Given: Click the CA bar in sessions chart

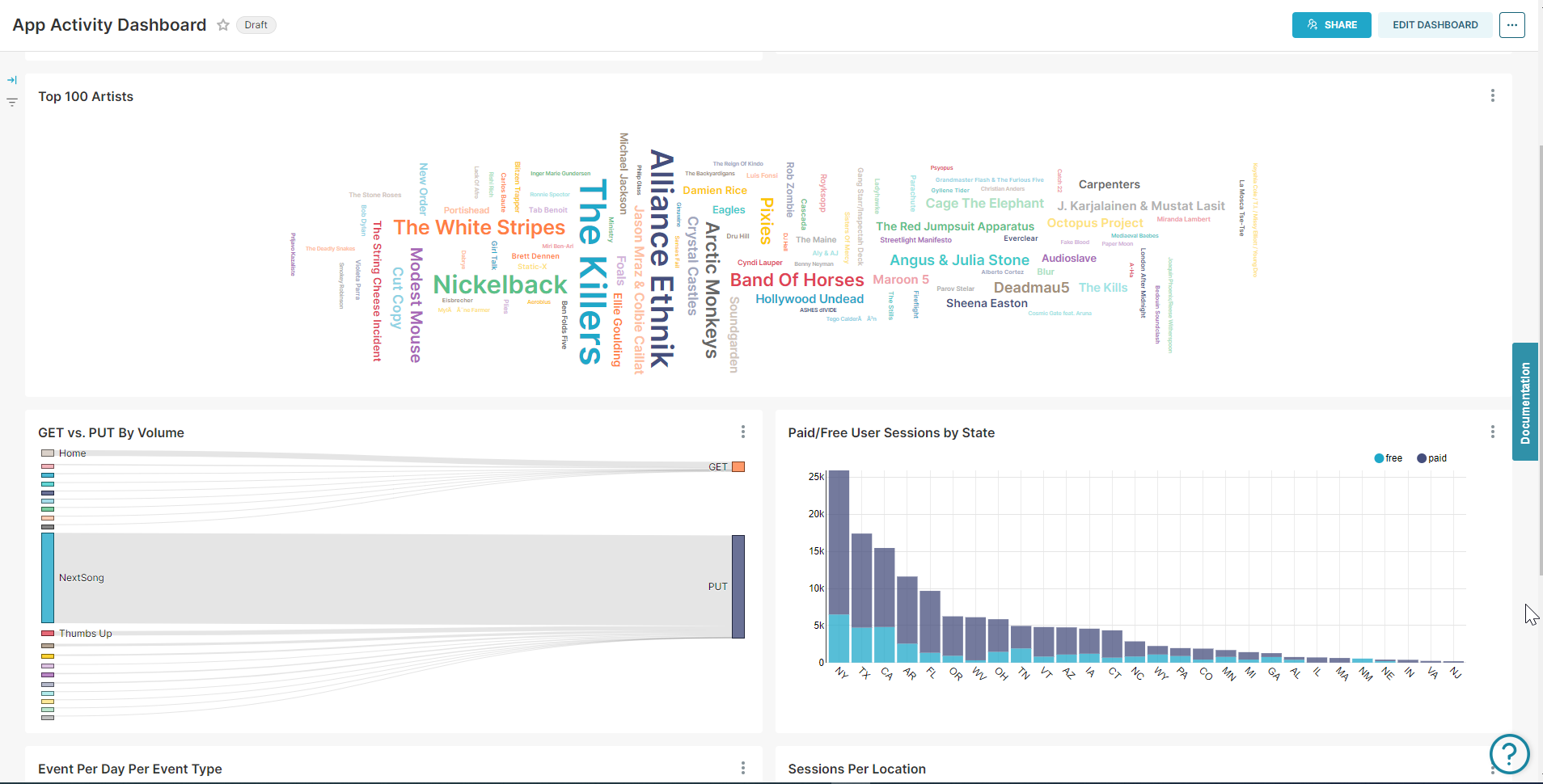Looking at the screenshot, I should 885,605.
